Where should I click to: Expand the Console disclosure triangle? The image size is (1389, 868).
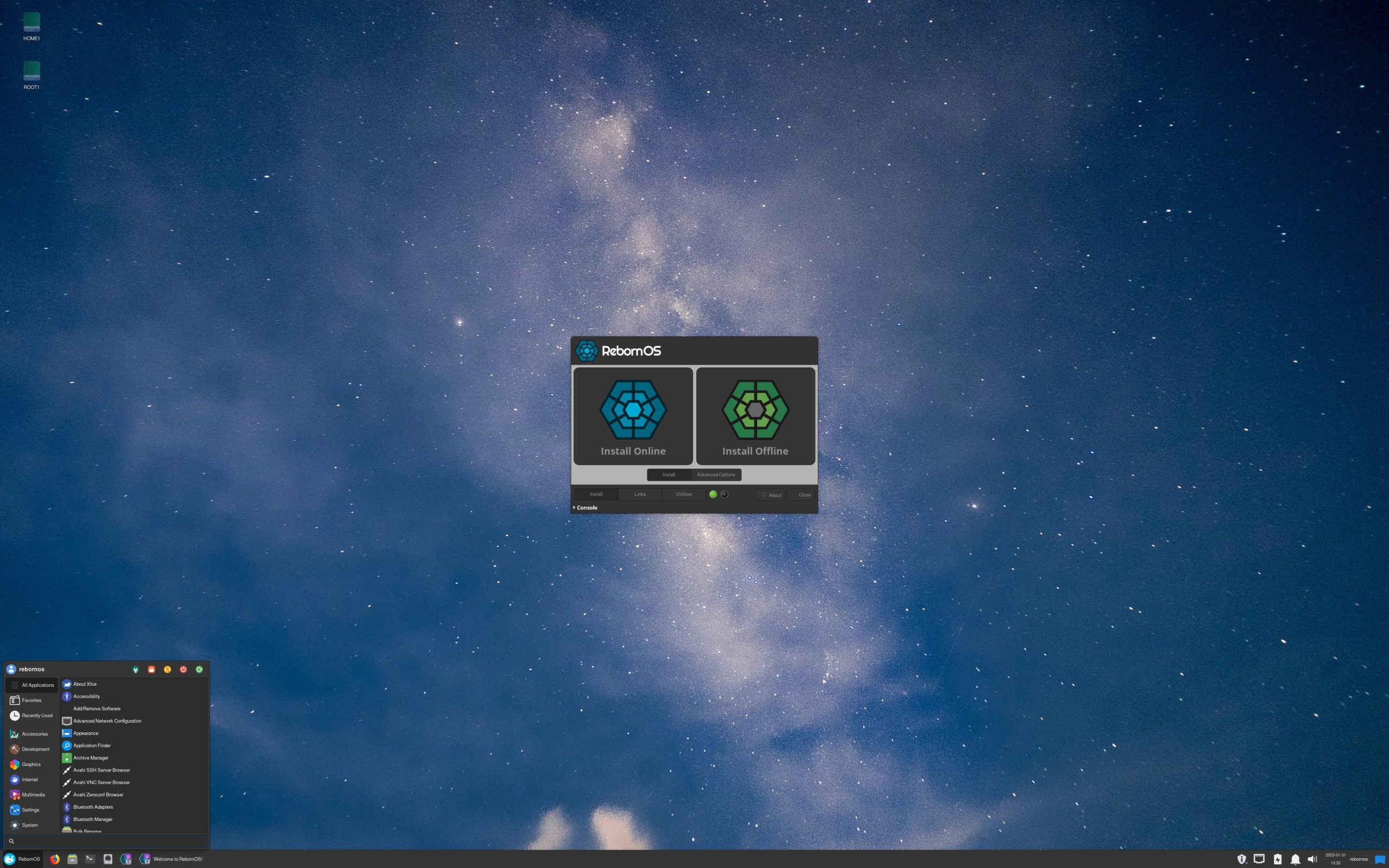pyautogui.click(x=574, y=507)
